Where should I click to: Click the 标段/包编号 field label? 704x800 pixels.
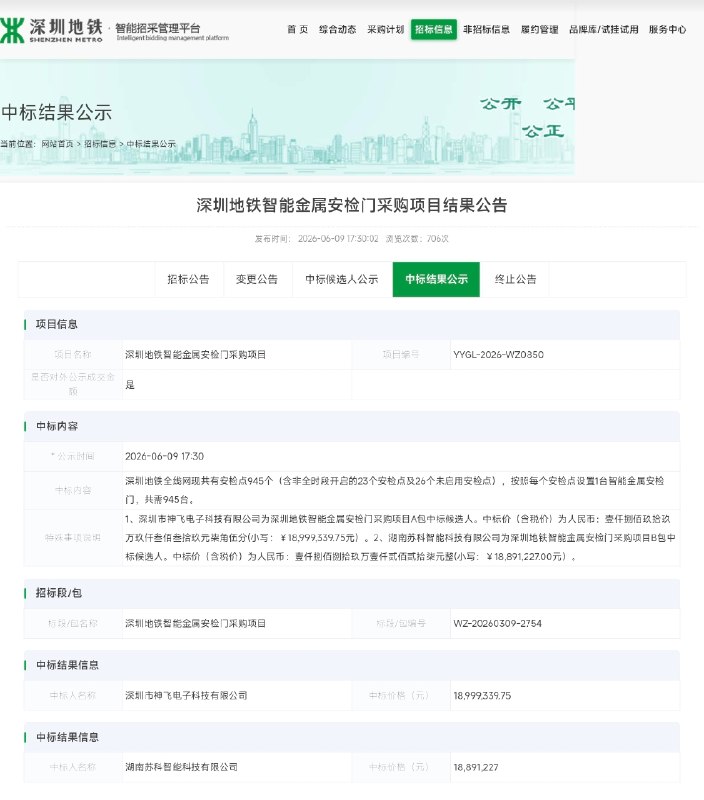pos(401,623)
